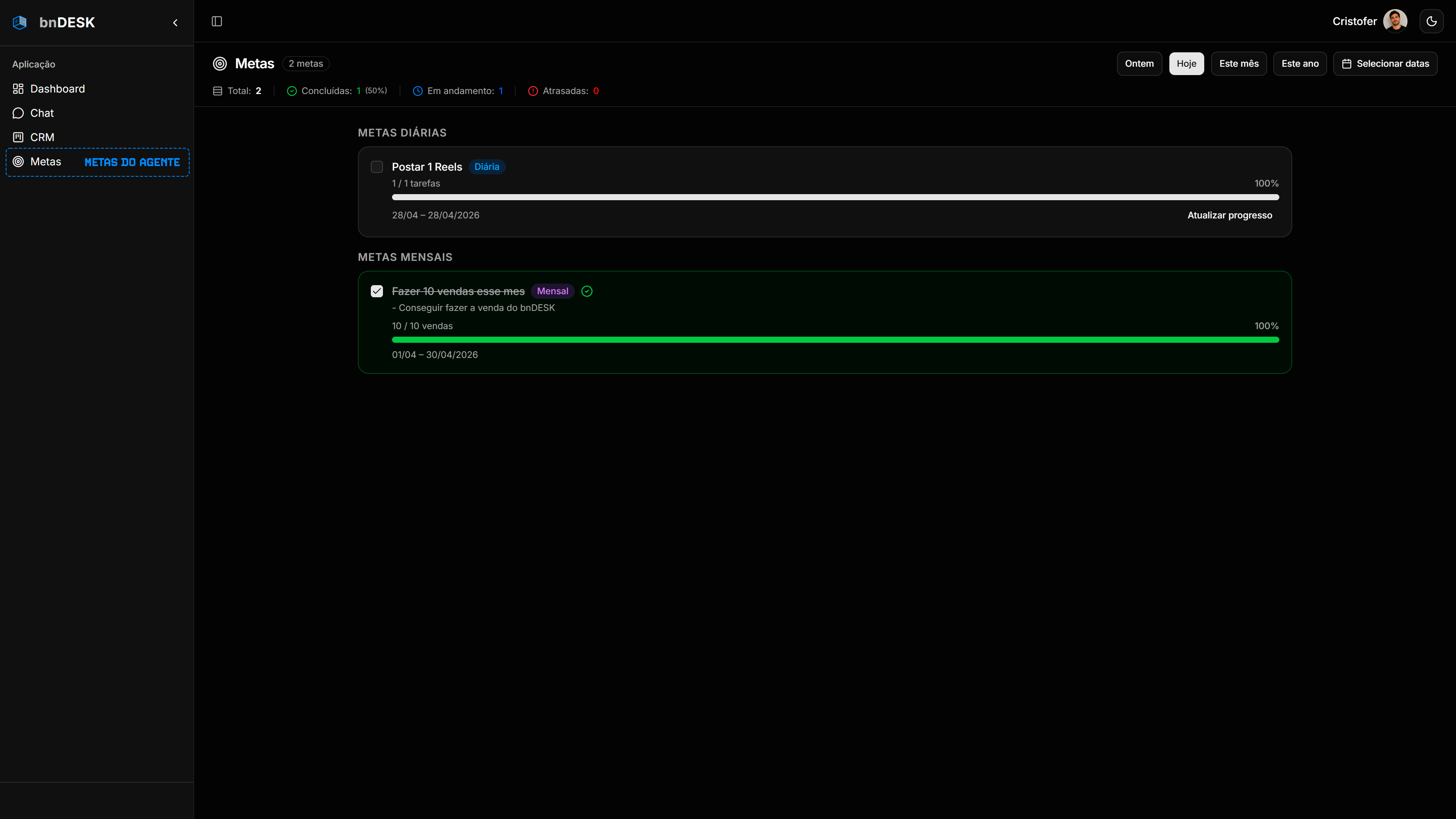Open the CRM kanban icon

[x=18, y=137]
